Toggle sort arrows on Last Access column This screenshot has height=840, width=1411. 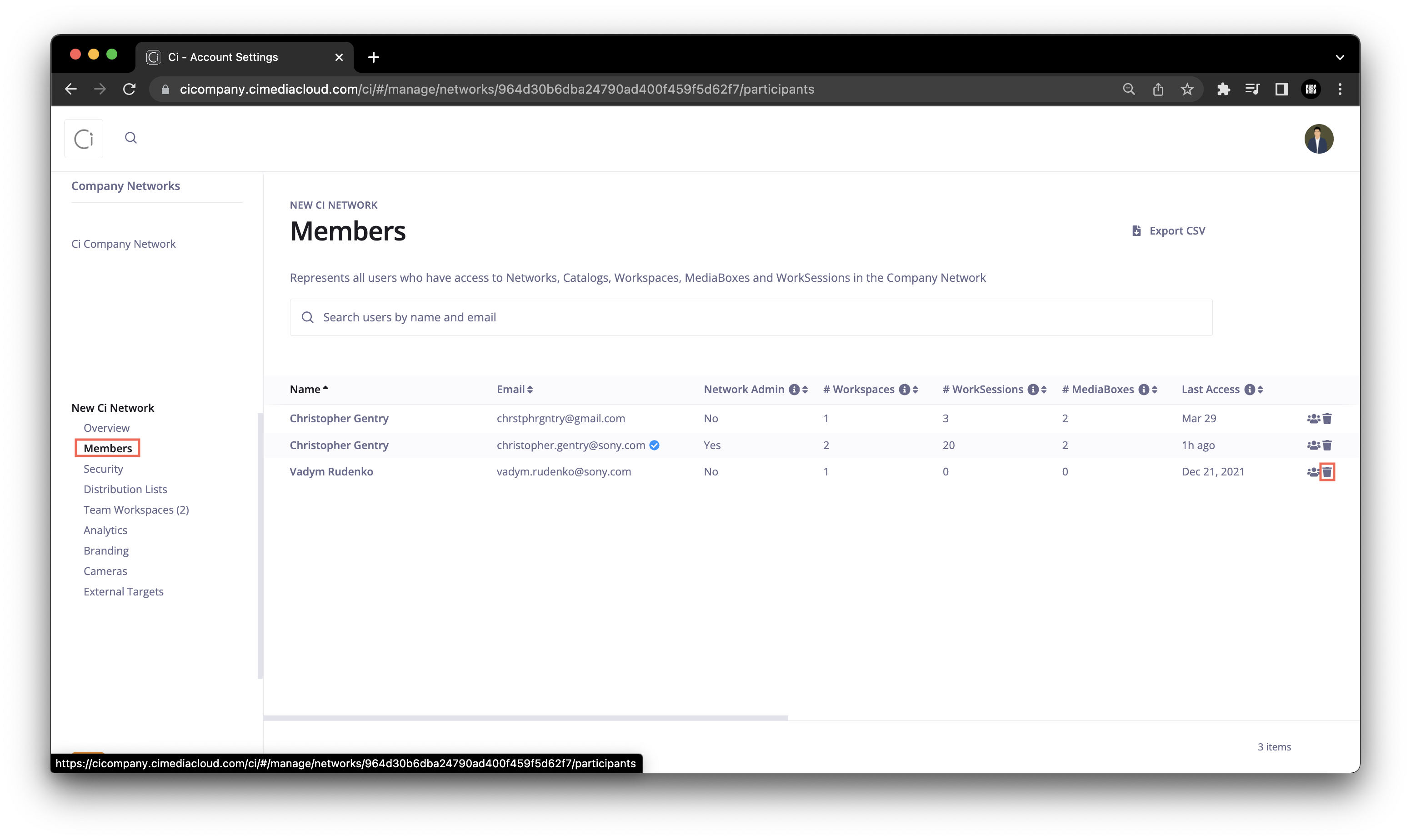1260,390
